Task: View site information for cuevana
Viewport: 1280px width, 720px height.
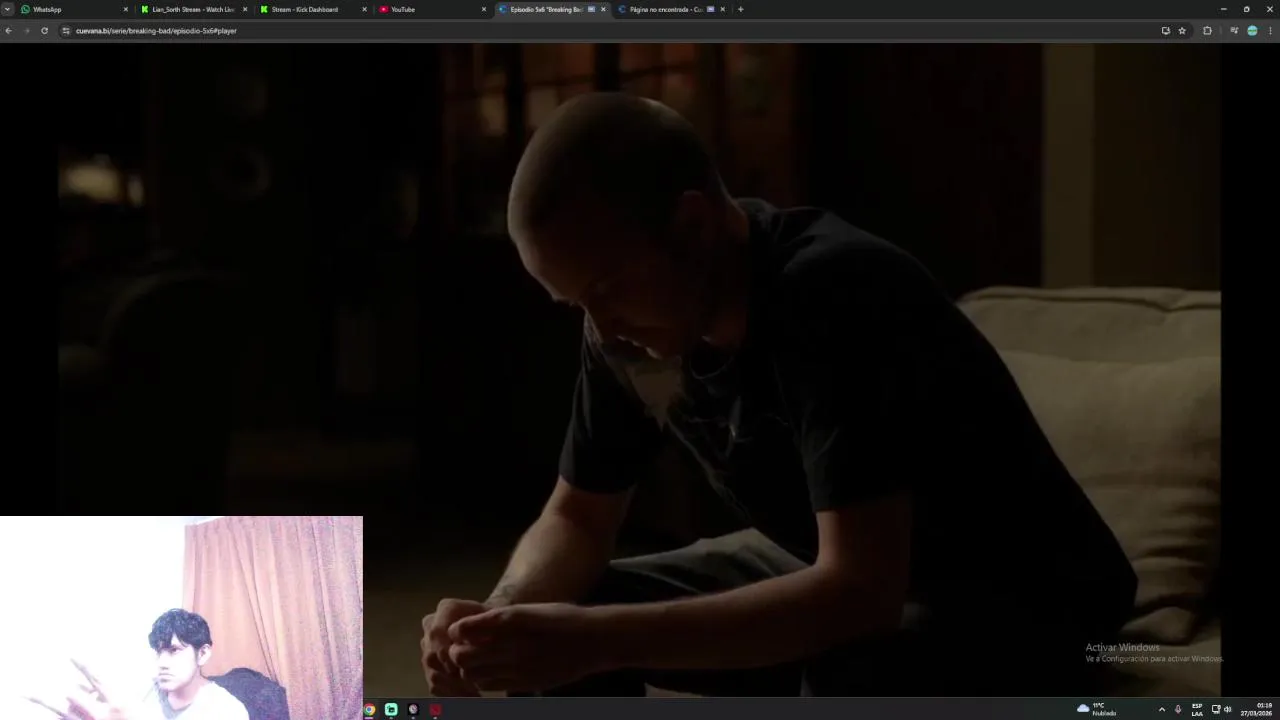Action: pyautogui.click(x=66, y=31)
